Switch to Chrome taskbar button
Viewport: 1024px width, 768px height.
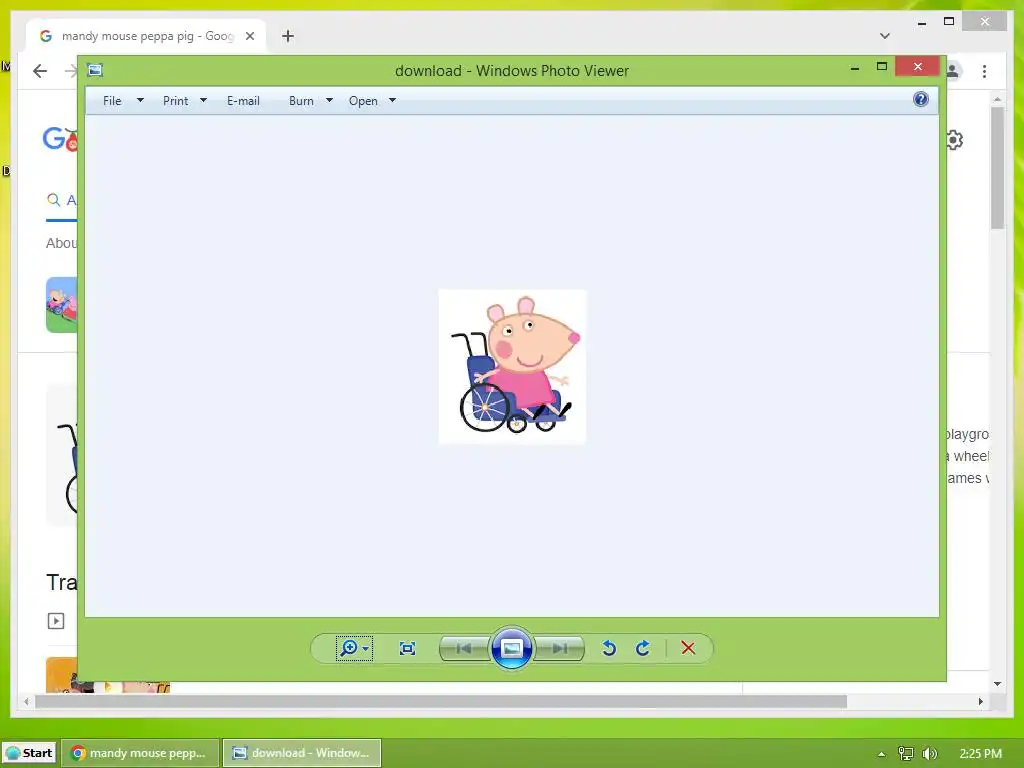pos(140,753)
